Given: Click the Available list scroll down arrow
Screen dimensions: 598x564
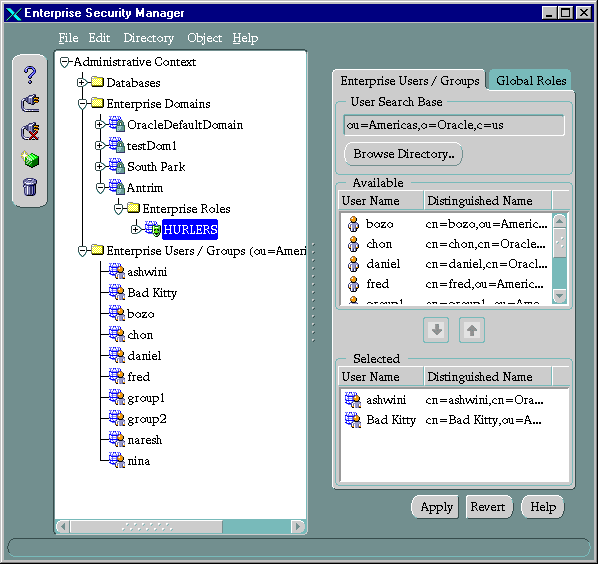Looking at the screenshot, I should click(559, 296).
